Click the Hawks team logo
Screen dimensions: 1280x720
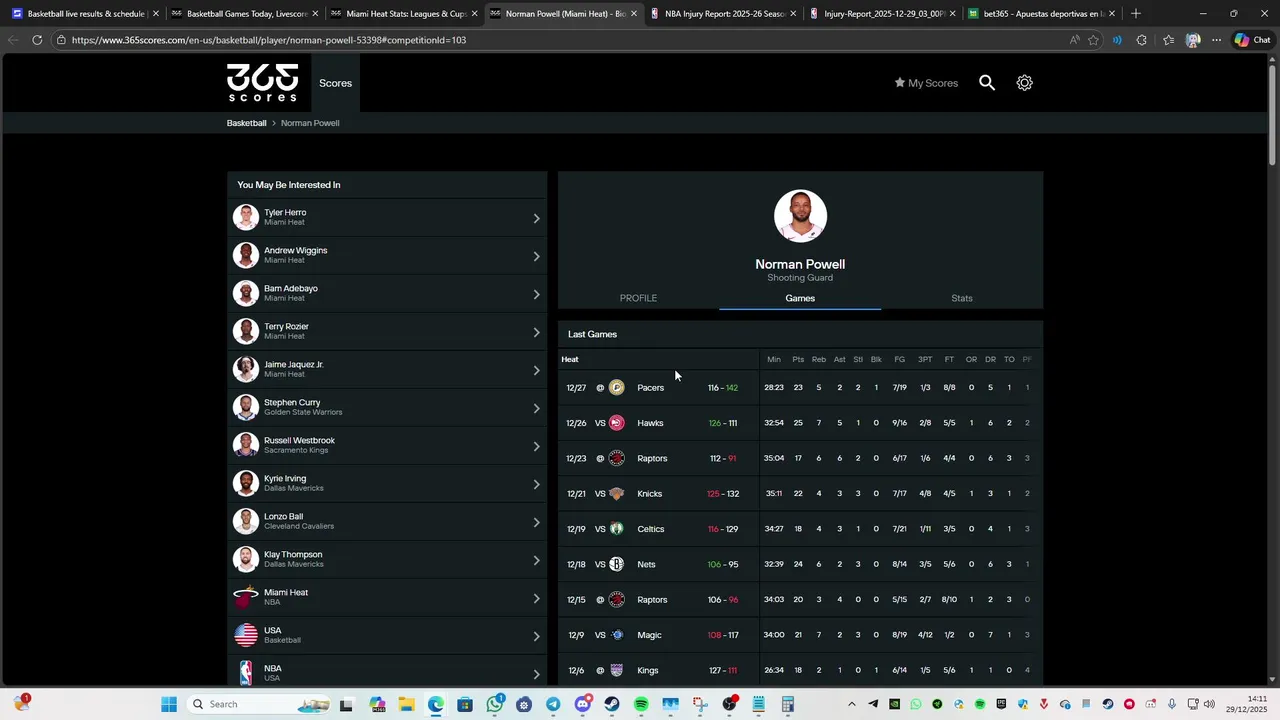616,423
